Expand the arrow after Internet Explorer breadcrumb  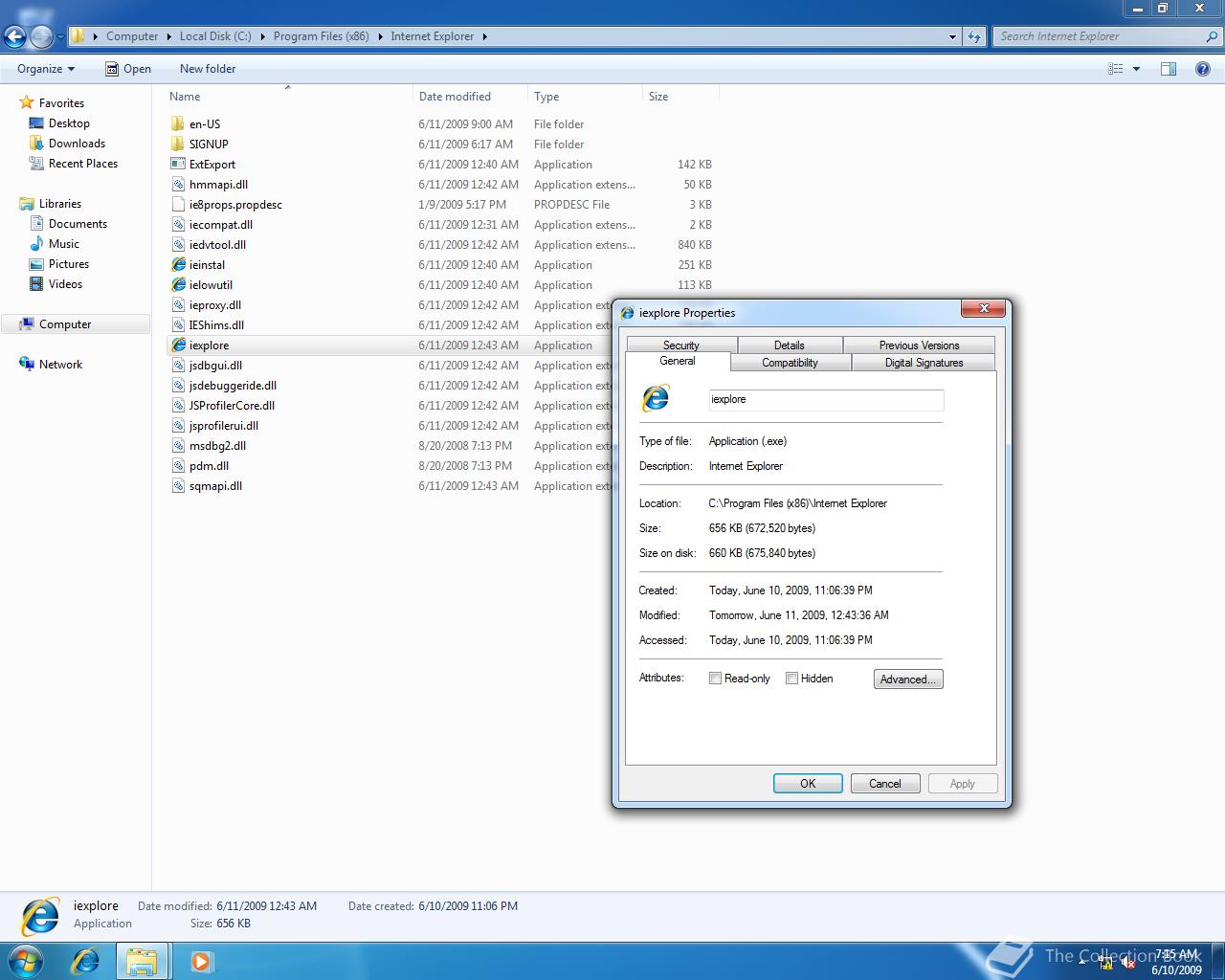pyautogui.click(x=484, y=36)
